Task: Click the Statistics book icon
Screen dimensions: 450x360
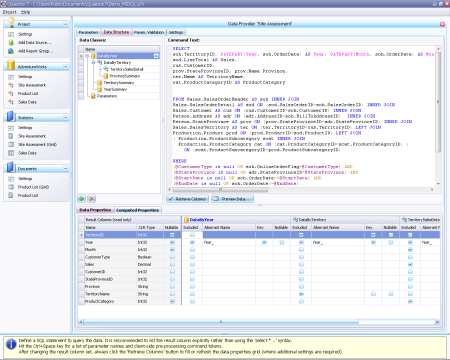Action: pyautogui.click(x=11, y=116)
